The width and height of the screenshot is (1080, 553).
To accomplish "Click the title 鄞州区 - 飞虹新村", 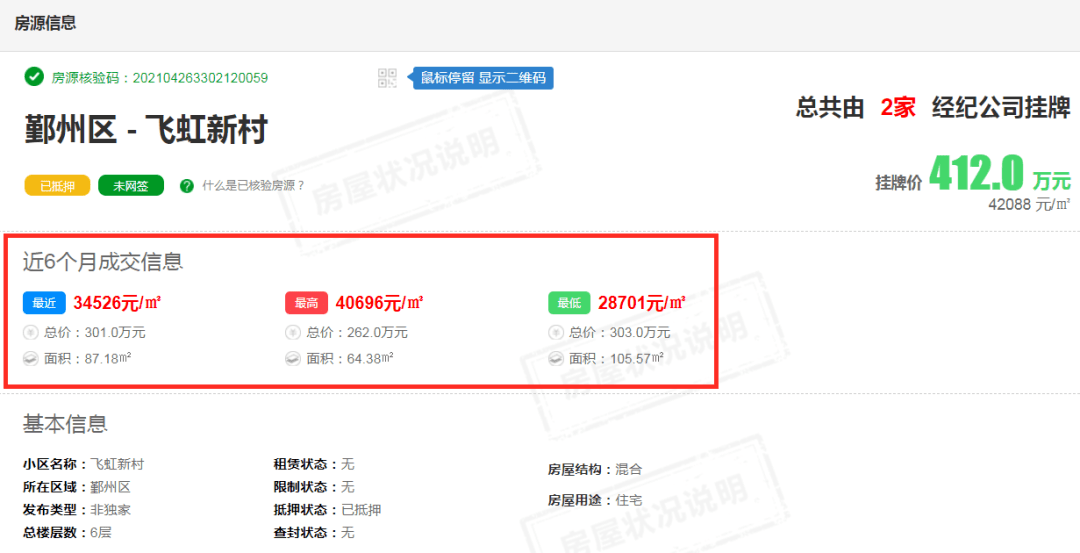I will (x=145, y=129).
